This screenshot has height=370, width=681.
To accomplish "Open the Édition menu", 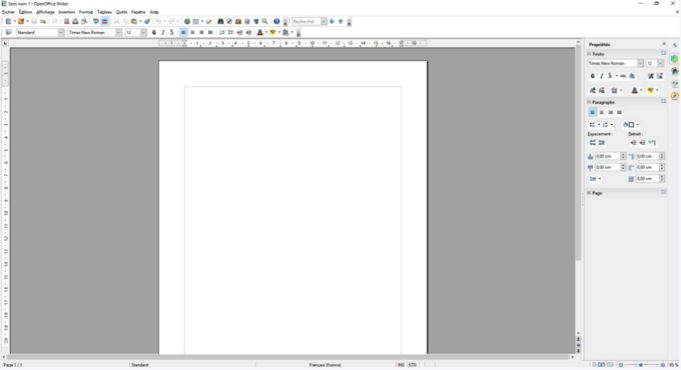I will tap(26, 12).
